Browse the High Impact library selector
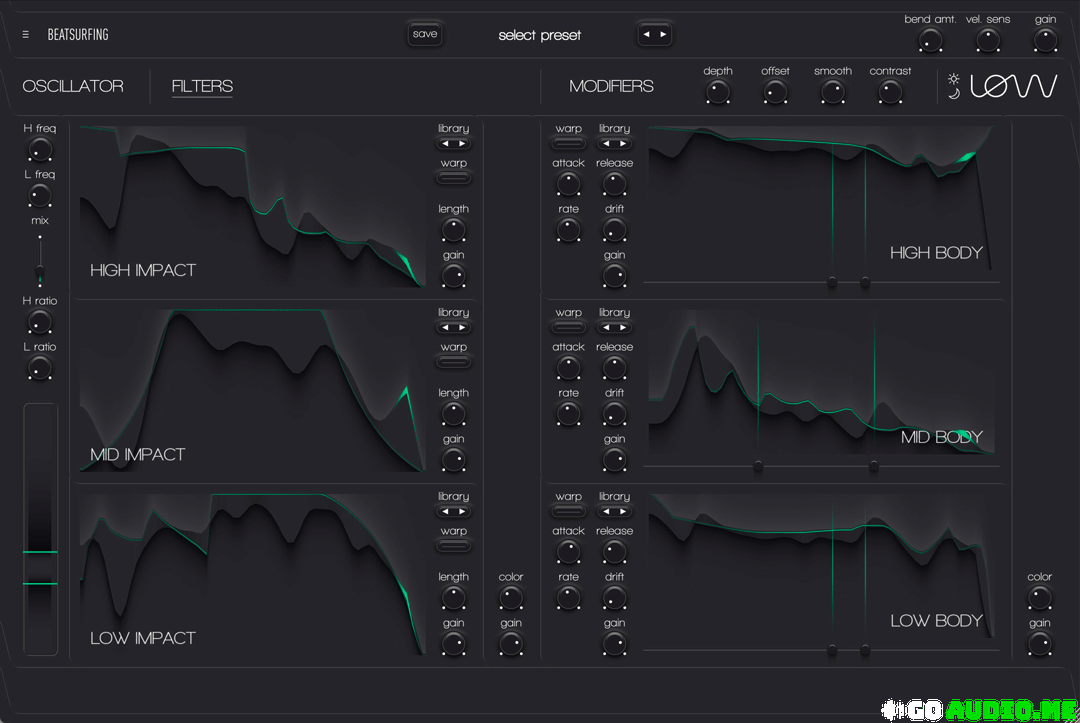The height and width of the screenshot is (723, 1080). pyautogui.click(x=453, y=144)
